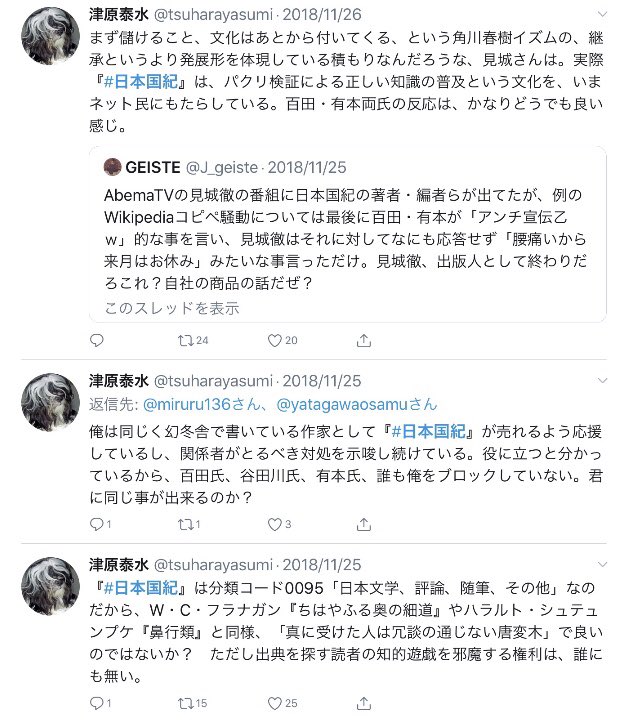Reply to the second tweet about 幻冬舎
This screenshot has height=721, width=625.
[100, 524]
